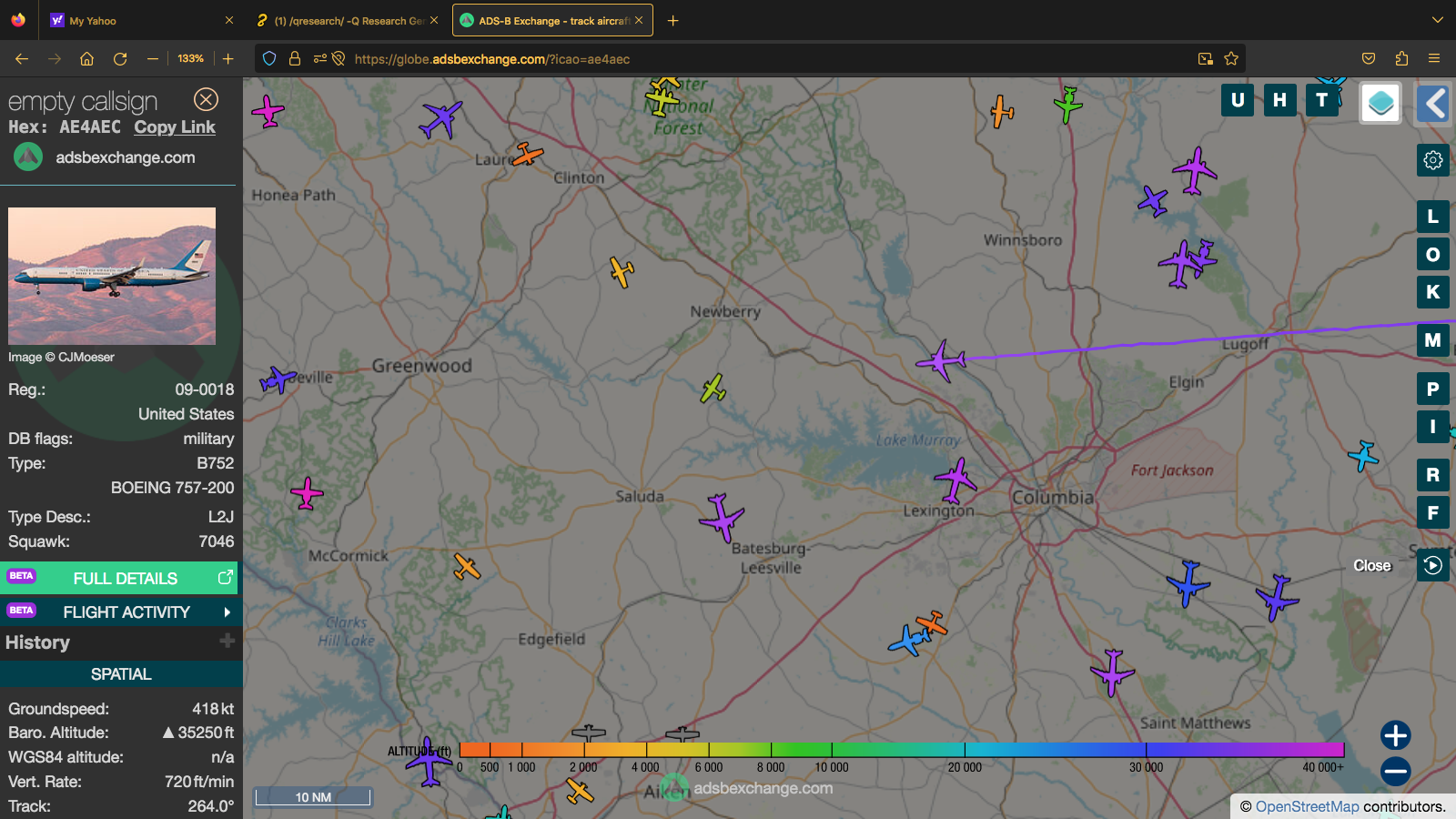Open a new browser tab
Image resolution: width=1456 pixels, height=819 pixels.
[x=673, y=20]
